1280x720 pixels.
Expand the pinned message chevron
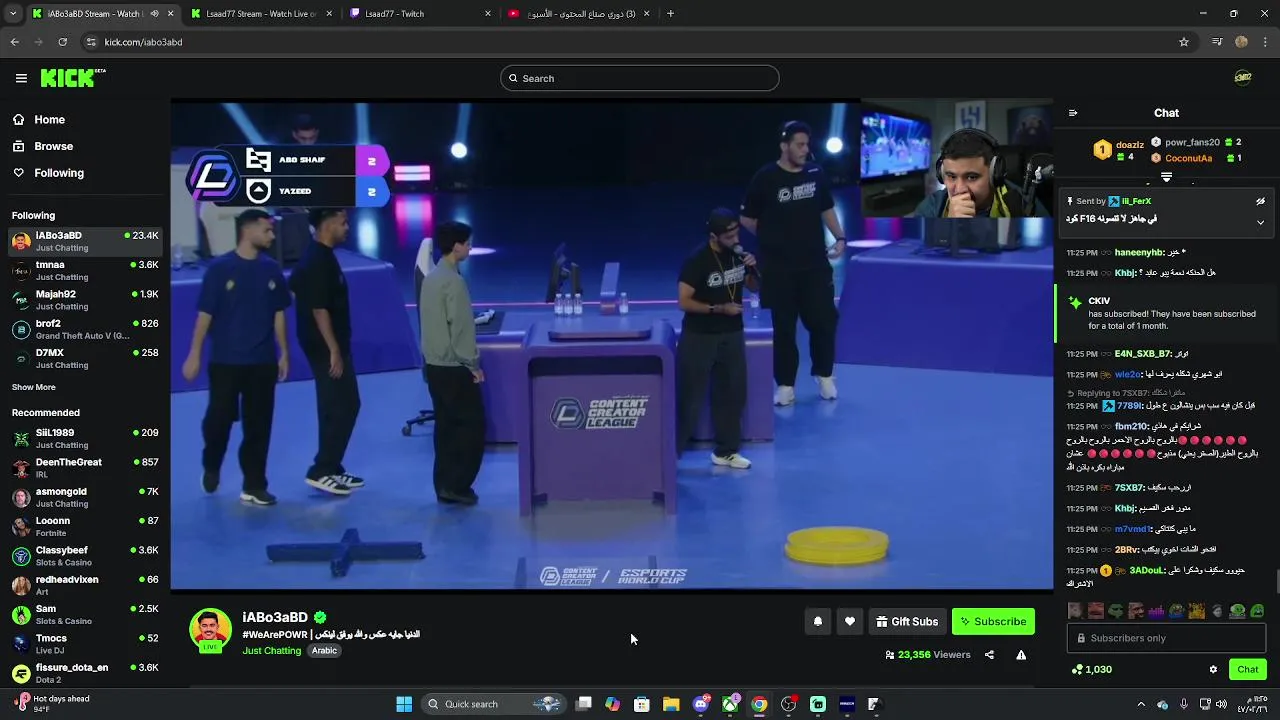click(1260, 222)
